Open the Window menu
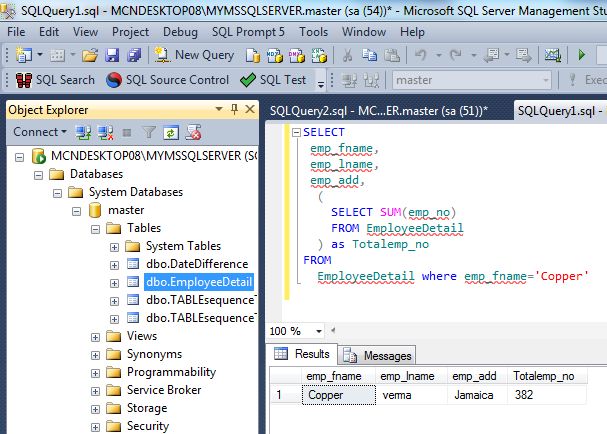Screen dimensions: 607x434 click(364, 32)
